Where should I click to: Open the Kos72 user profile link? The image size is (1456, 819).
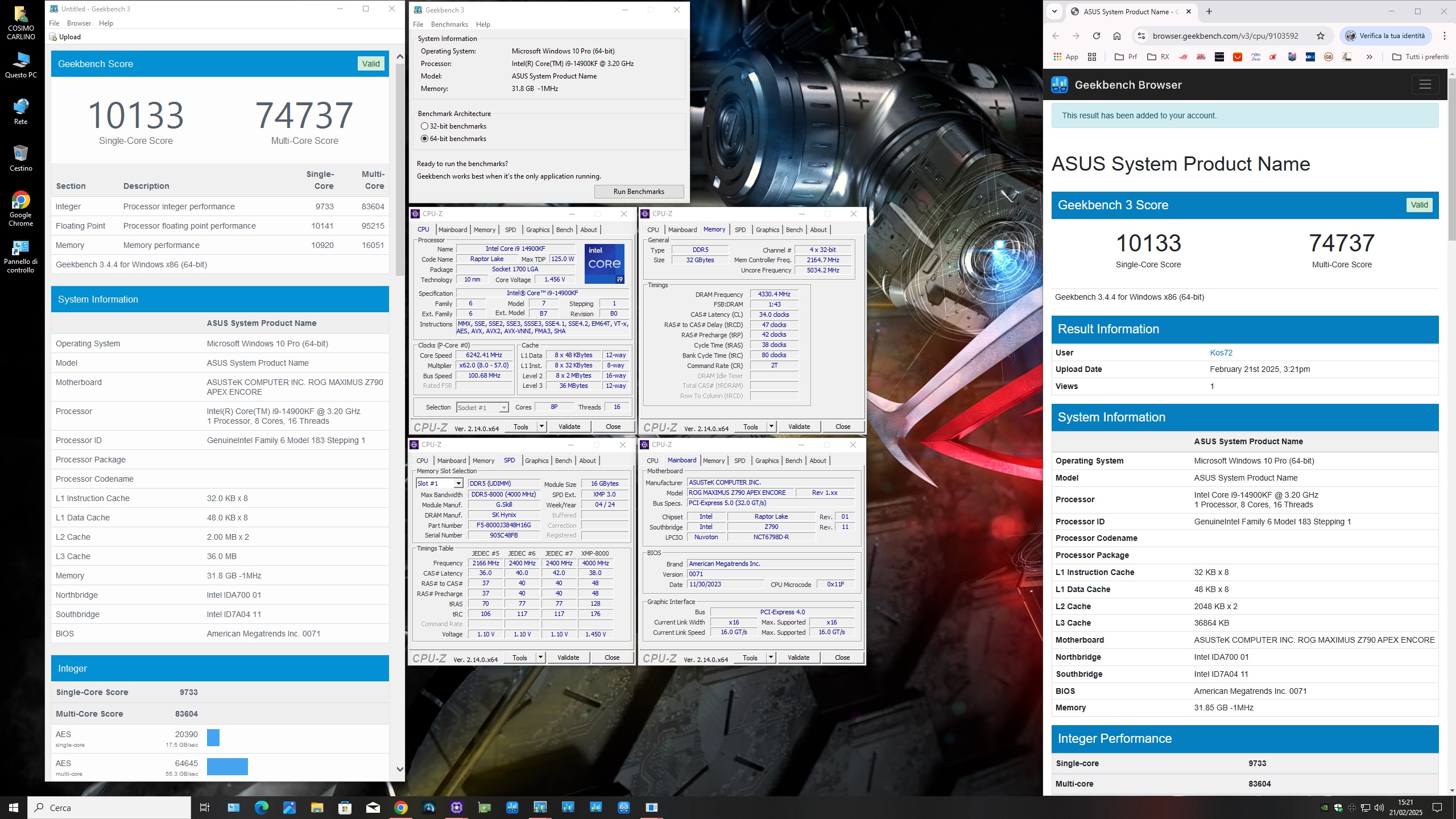point(1221,353)
